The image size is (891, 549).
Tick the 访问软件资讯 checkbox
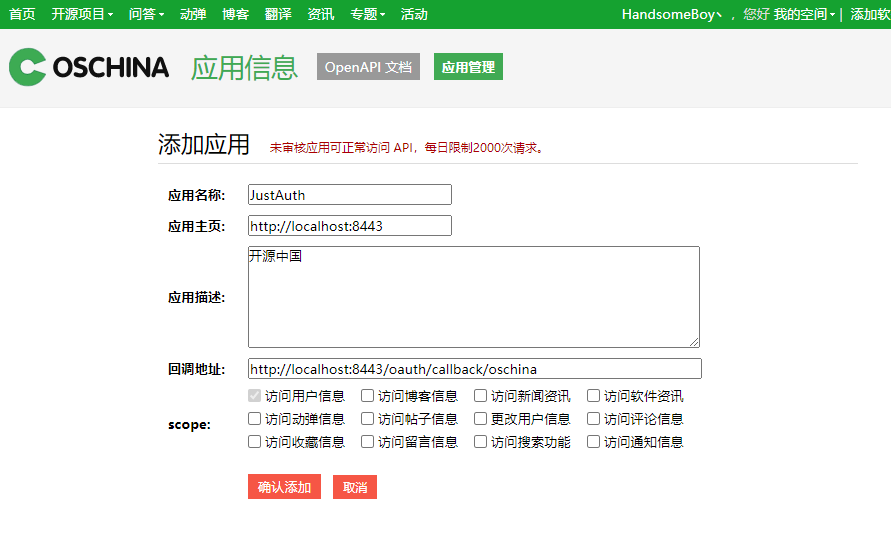pyautogui.click(x=593, y=396)
